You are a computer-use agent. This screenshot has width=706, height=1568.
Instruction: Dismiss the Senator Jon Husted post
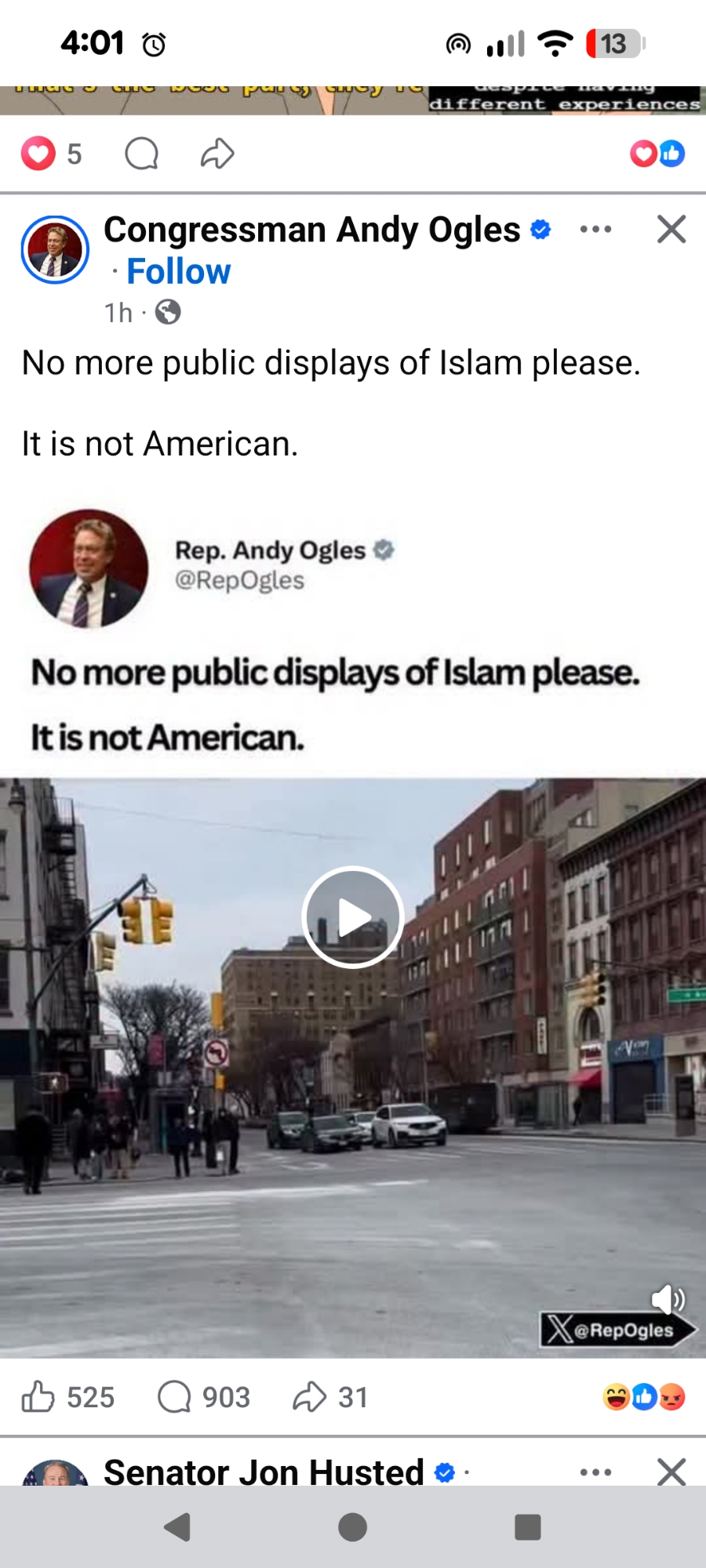pos(671,1472)
